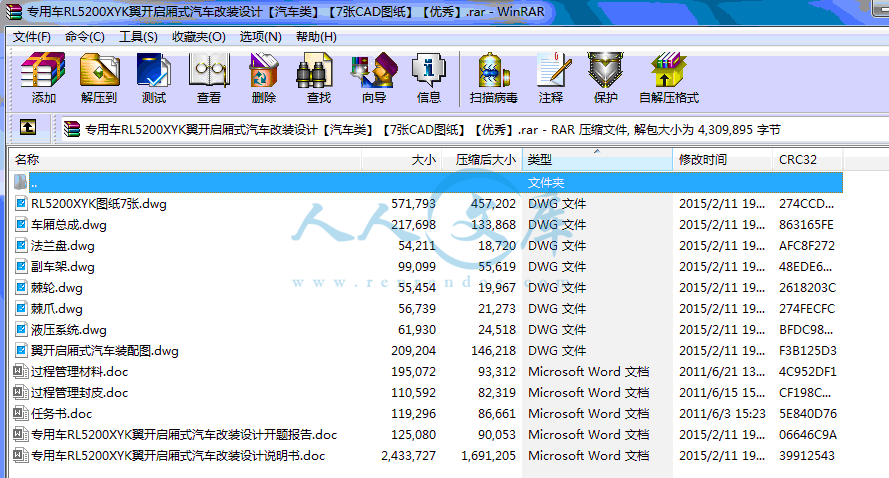The height and width of the screenshot is (478, 889).
Task: Select the parent folder '..' icon
Action: click(x=20, y=182)
